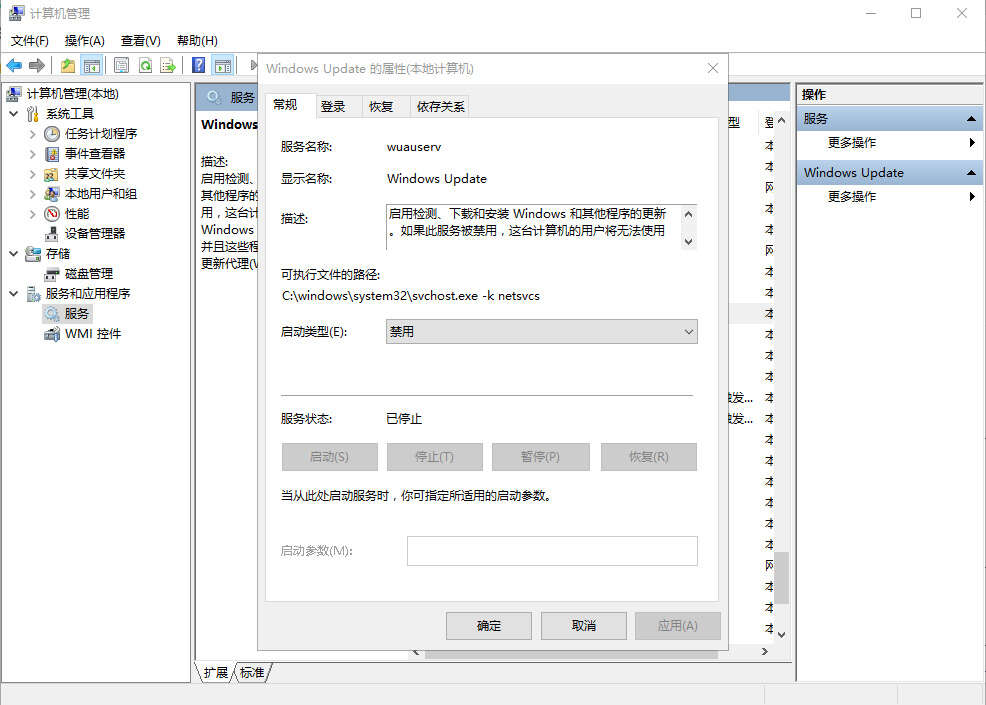The width and height of the screenshot is (986, 705).
Task: Open the 帮助(H) menu
Action: click(197, 41)
